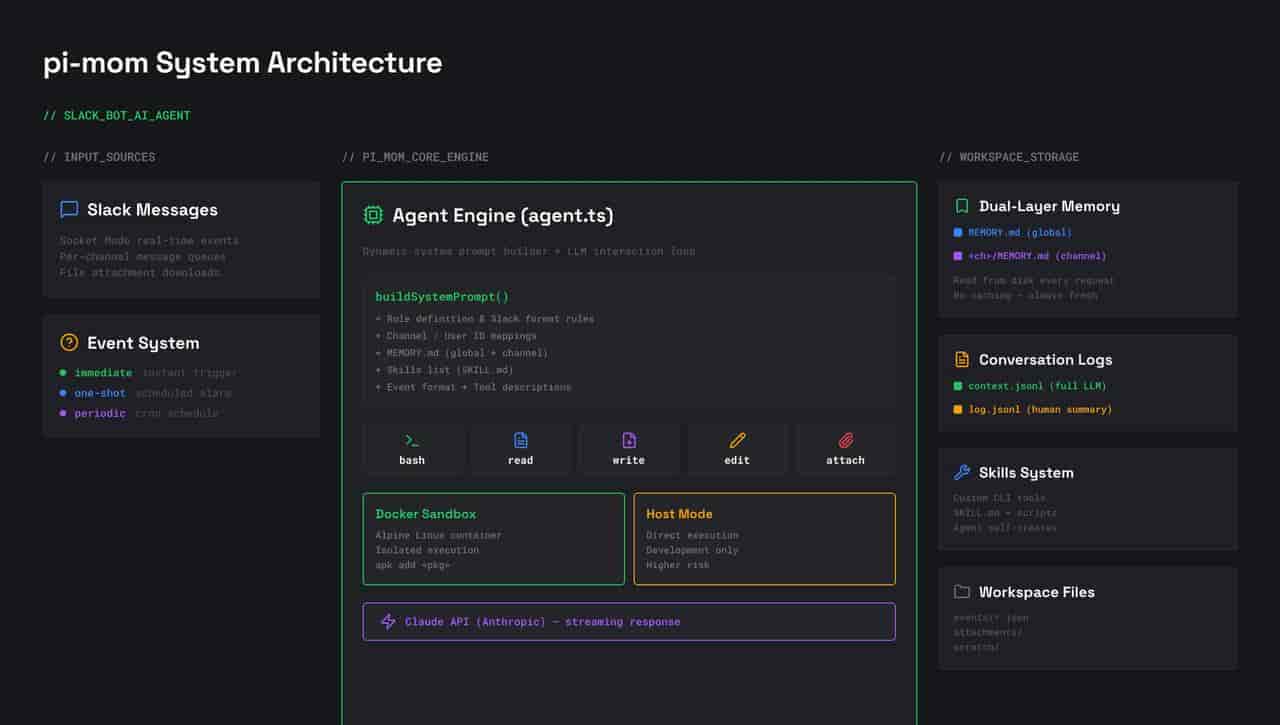Click the write file icon
Screen dimensions: 1280x725
point(629,440)
